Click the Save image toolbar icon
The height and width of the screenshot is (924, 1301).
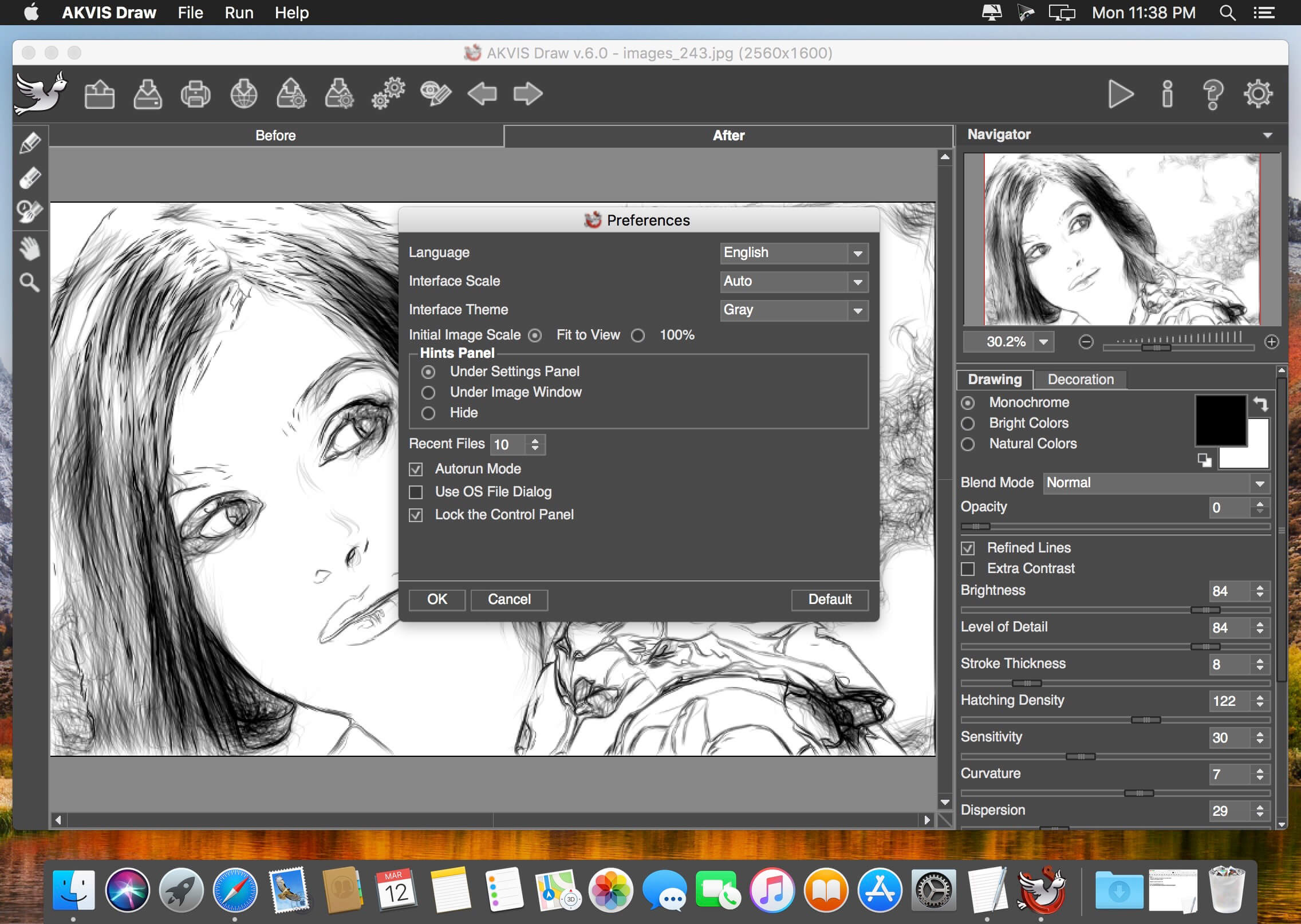[148, 94]
